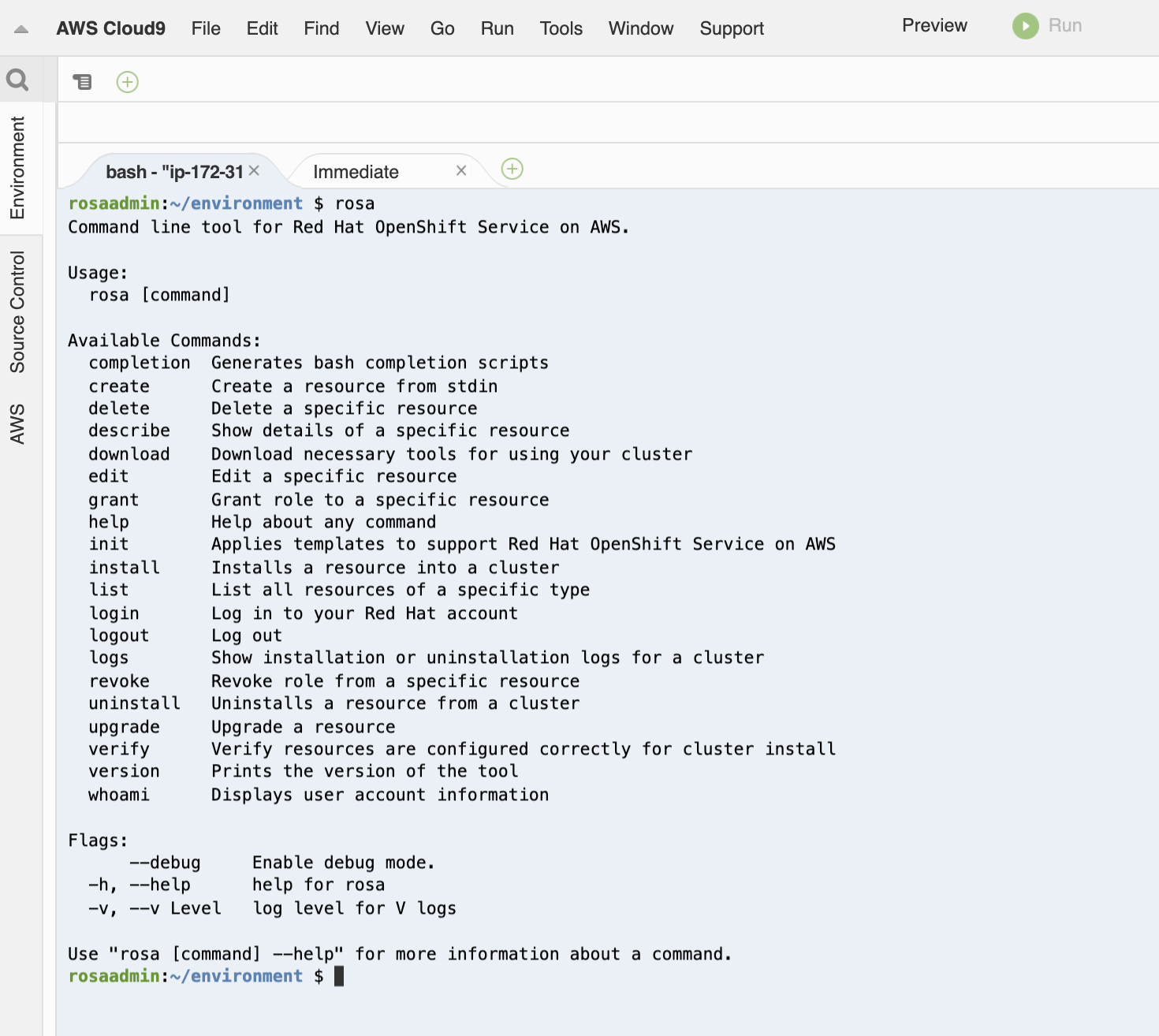Close the Immediate tab

pyautogui.click(x=461, y=170)
